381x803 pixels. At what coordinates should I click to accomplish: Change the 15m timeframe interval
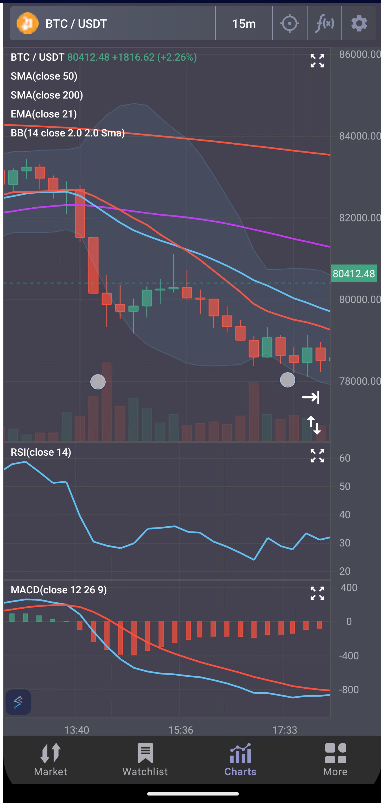(x=244, y=24)
